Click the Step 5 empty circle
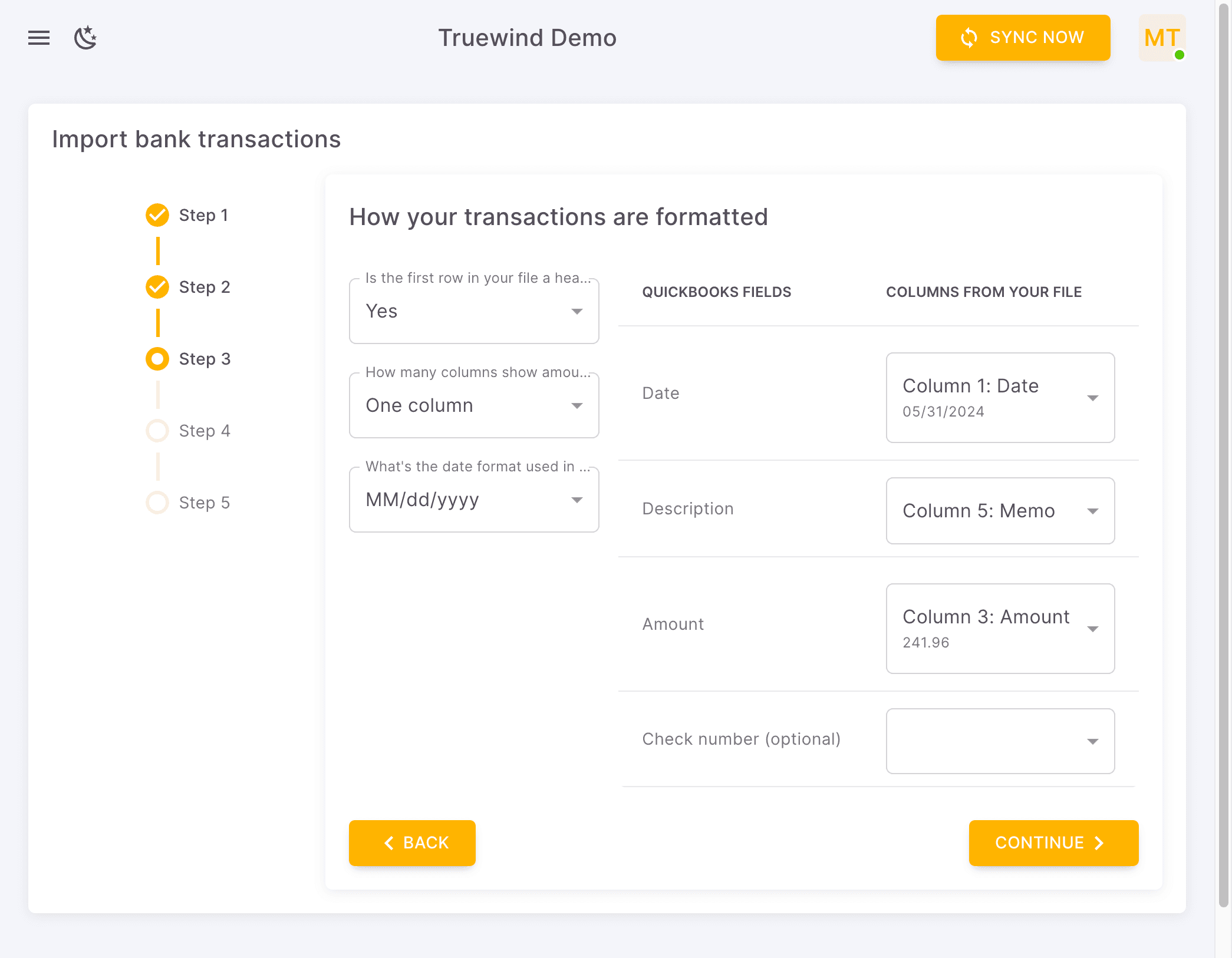 (157, 503)
